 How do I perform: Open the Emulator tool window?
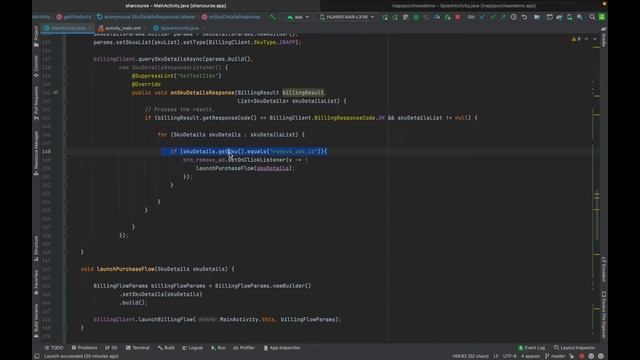(x=604, y=269)
